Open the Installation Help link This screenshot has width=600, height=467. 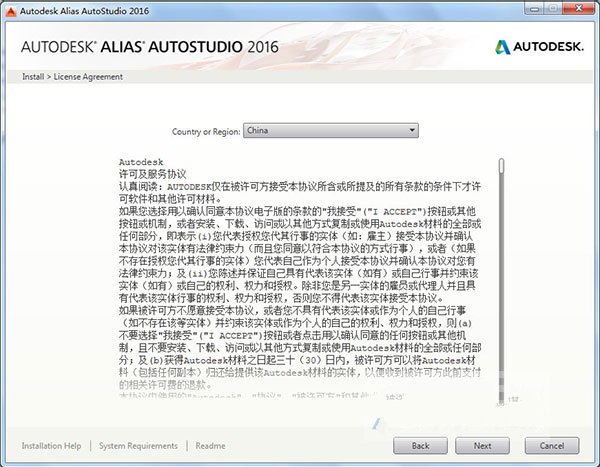(51, 446)
